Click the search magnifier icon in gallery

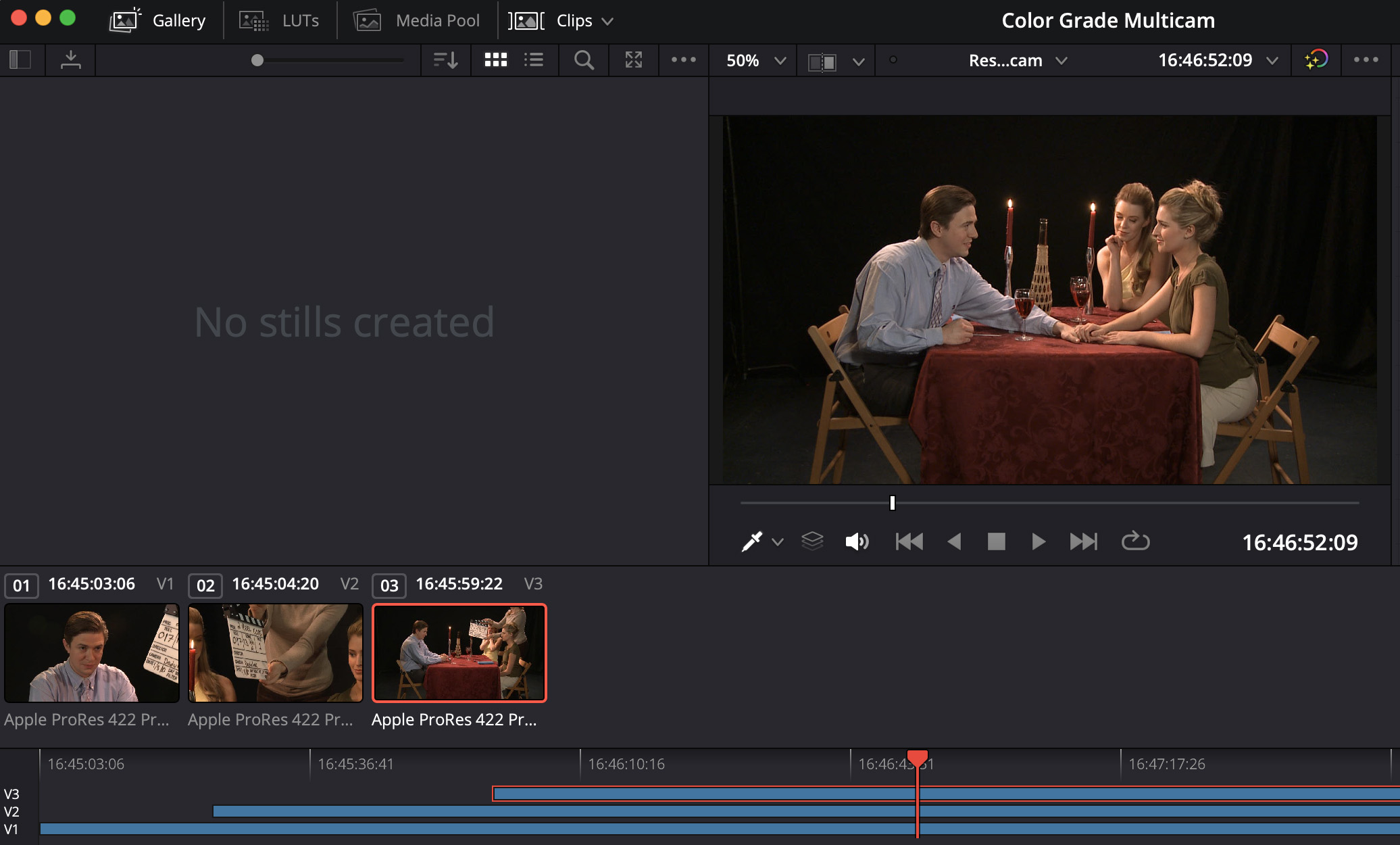tap(584, 60)
